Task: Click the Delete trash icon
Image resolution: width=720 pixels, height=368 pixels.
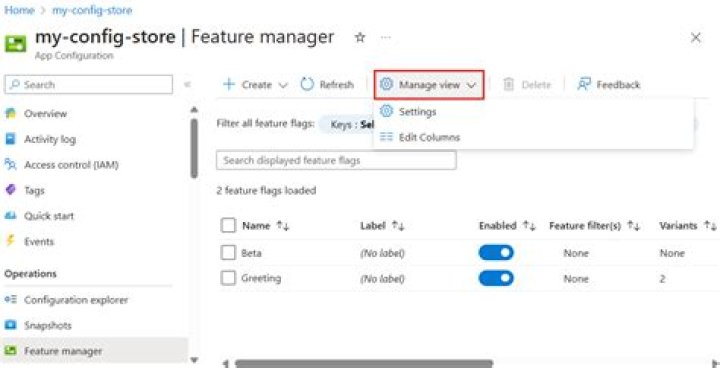Action: pyautogui.click(x=508, y=85)
